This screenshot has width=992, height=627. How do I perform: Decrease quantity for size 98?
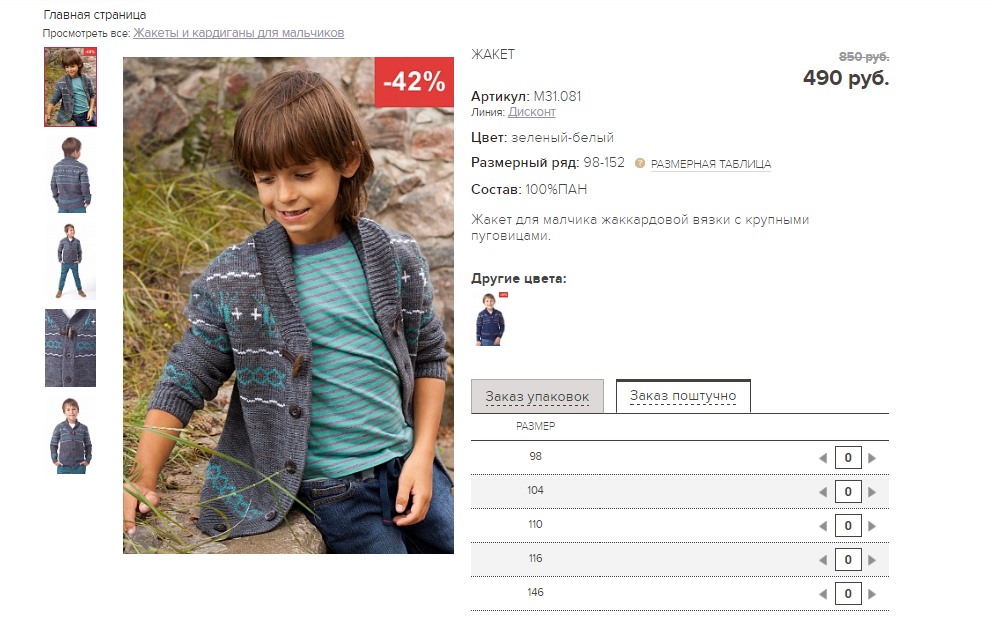[823, 458]
